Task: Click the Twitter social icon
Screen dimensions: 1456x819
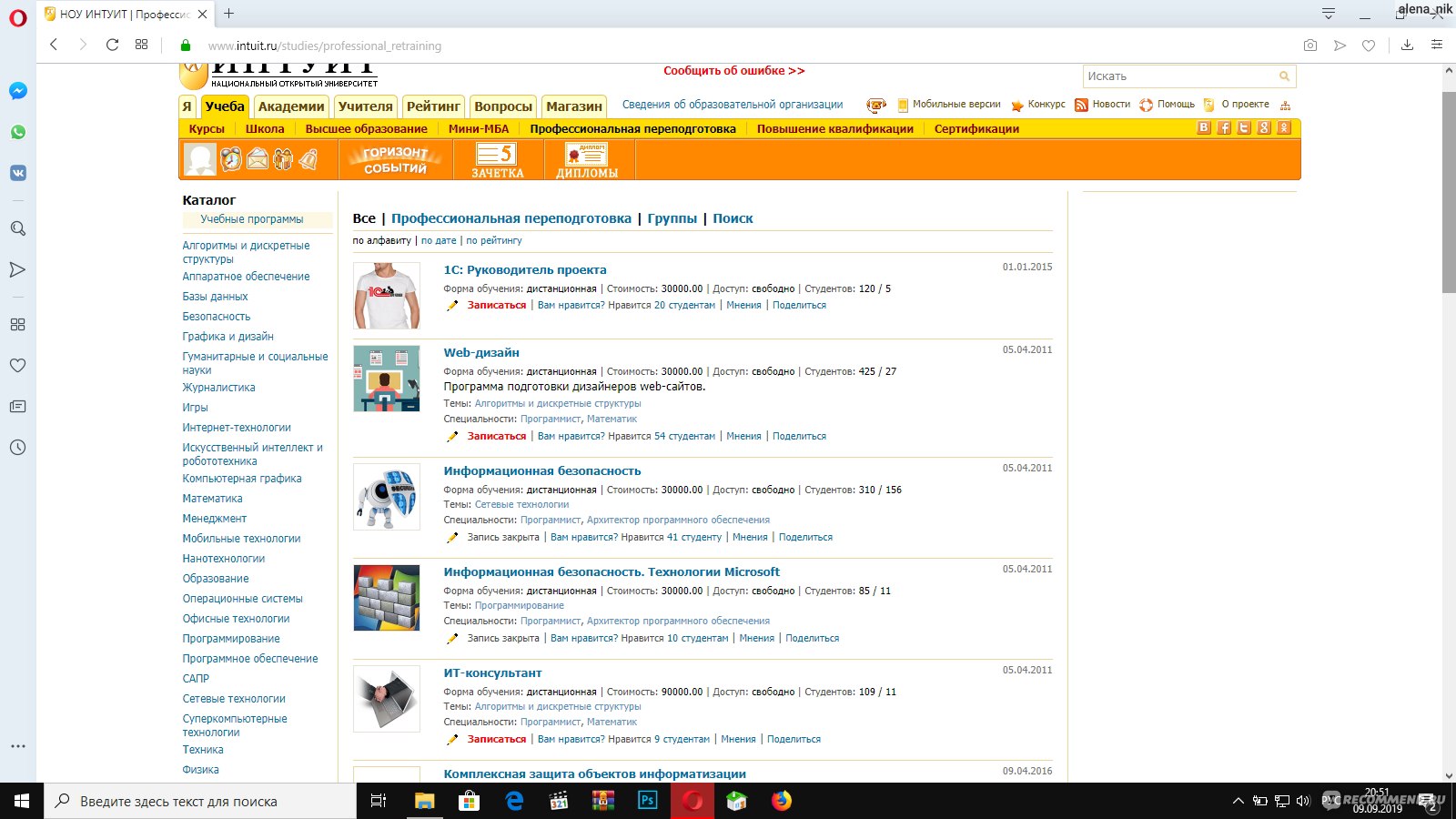Action: pos(1244,128)
